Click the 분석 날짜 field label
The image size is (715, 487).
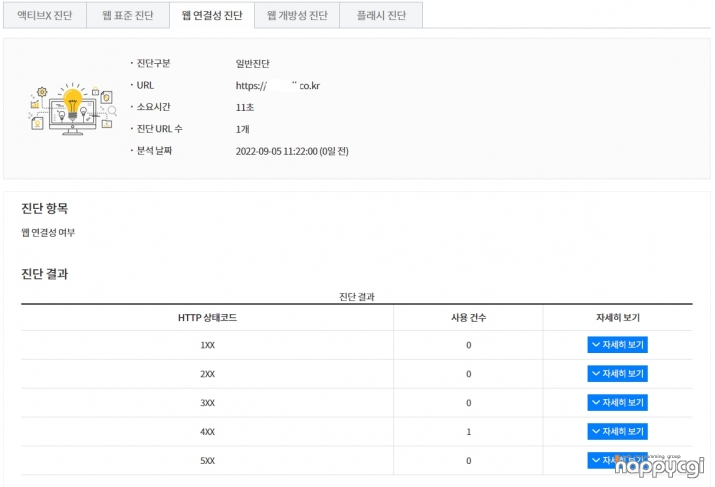(154, 150)
